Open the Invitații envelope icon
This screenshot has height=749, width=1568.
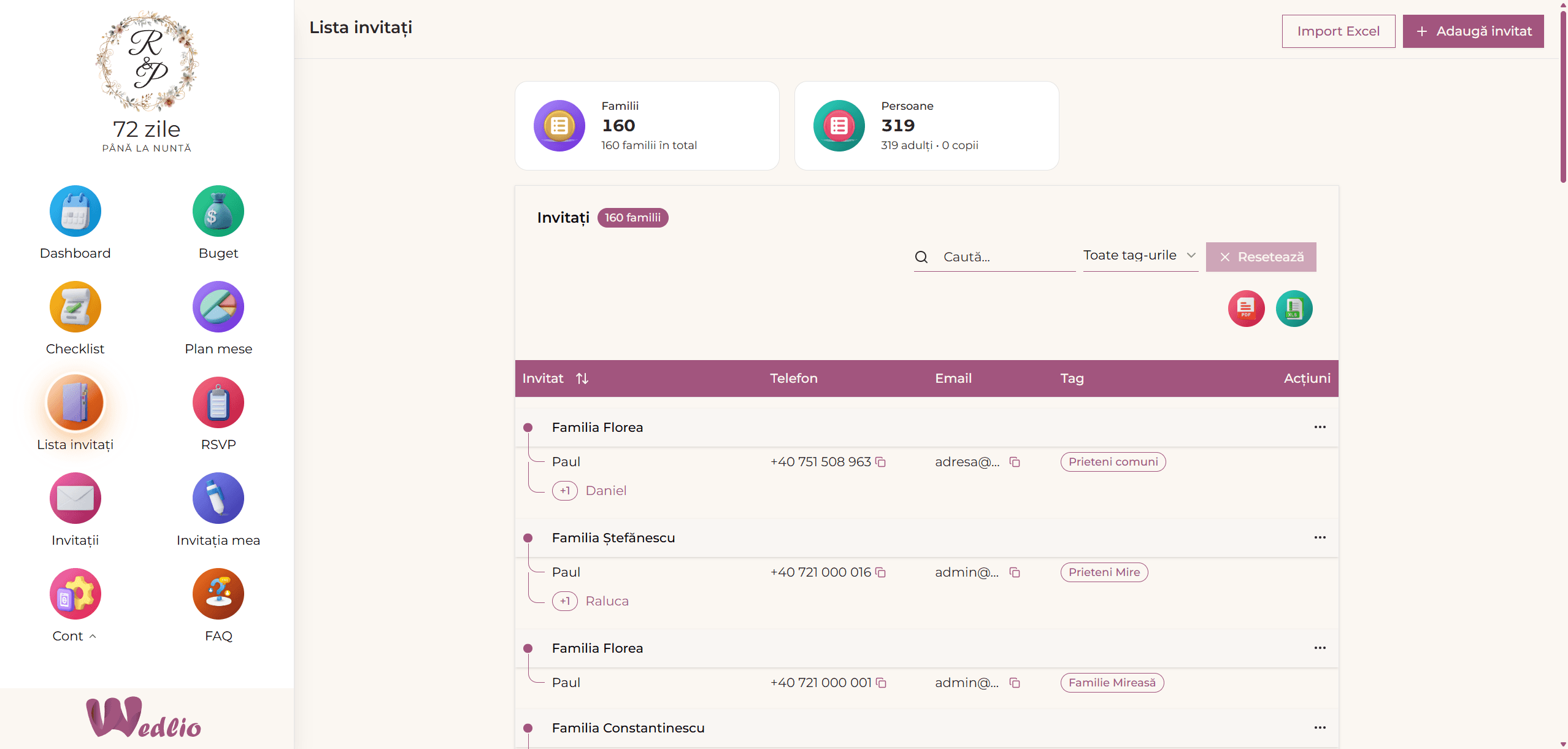(x=75, y=498)
